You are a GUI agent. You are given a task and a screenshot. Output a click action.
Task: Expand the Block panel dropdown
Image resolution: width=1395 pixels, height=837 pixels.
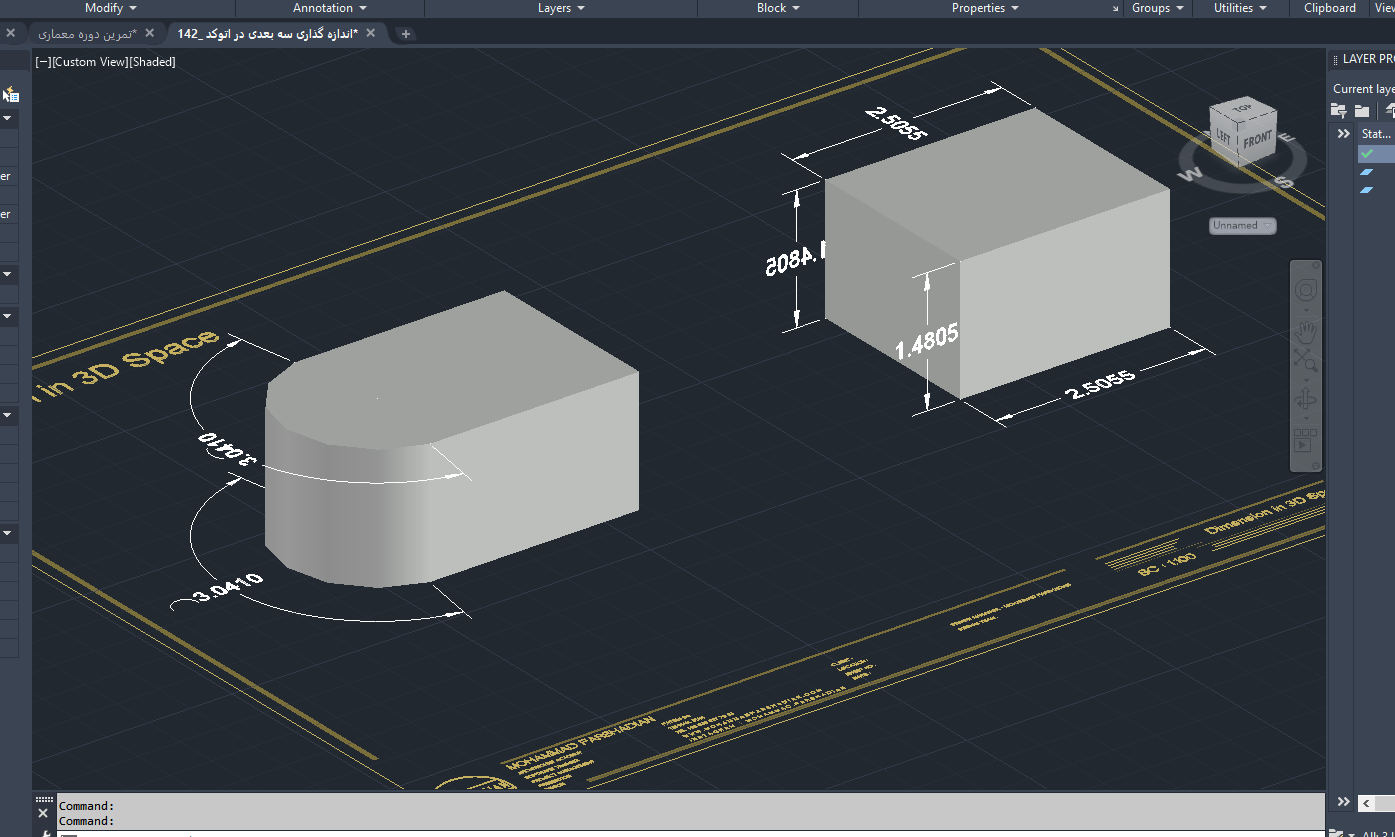pyautogui.click(x=778, y=8)
